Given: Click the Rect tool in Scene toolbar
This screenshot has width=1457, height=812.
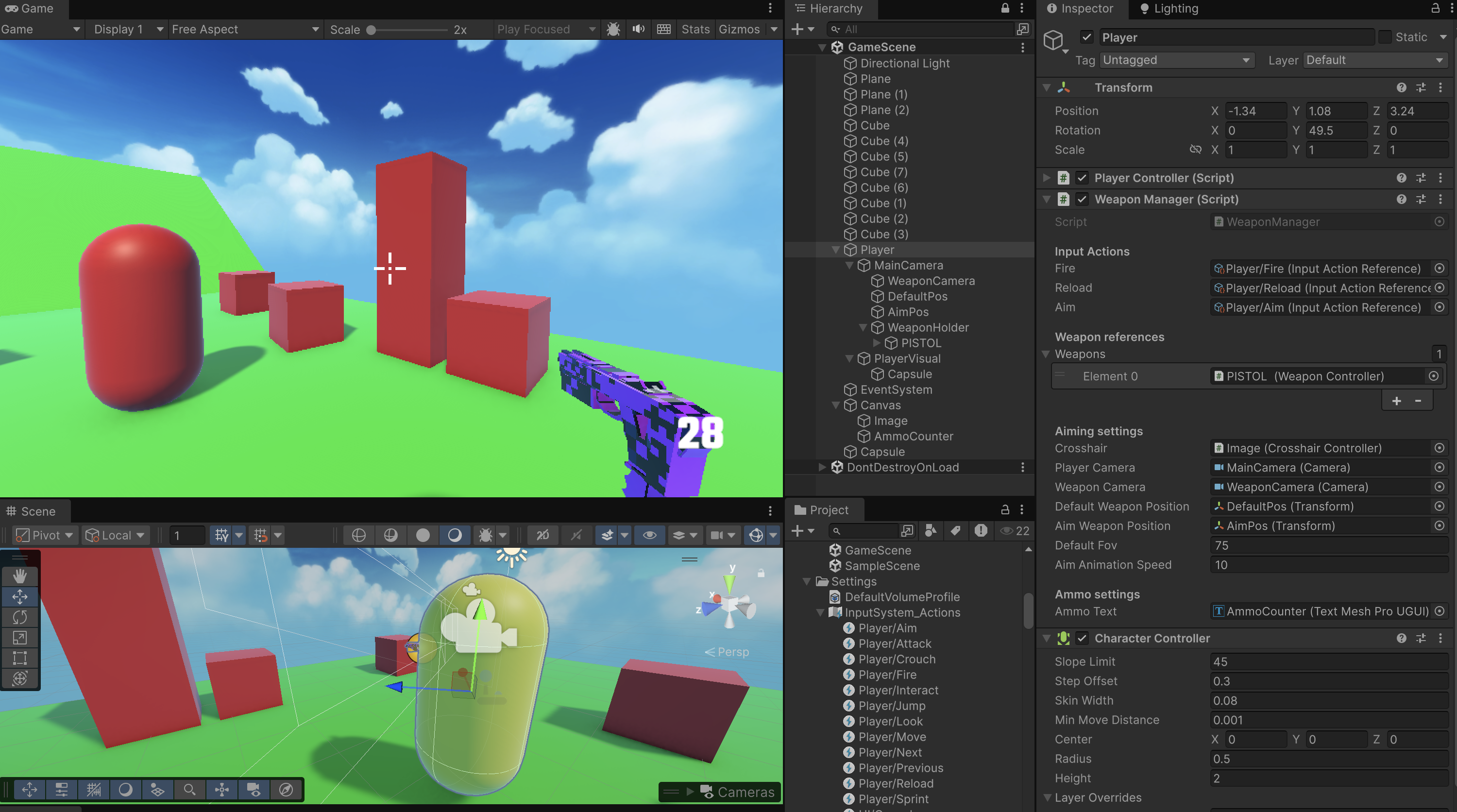Looking at the screenshot, I should coord(20,658).
